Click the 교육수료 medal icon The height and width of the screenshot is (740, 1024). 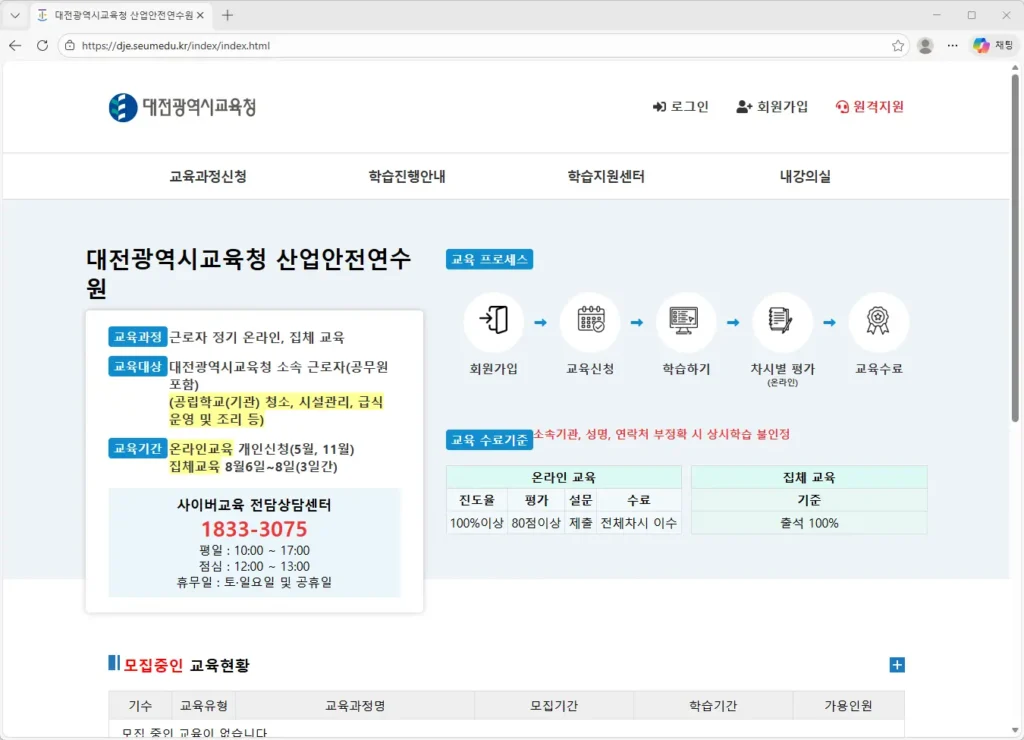point(878,322)
